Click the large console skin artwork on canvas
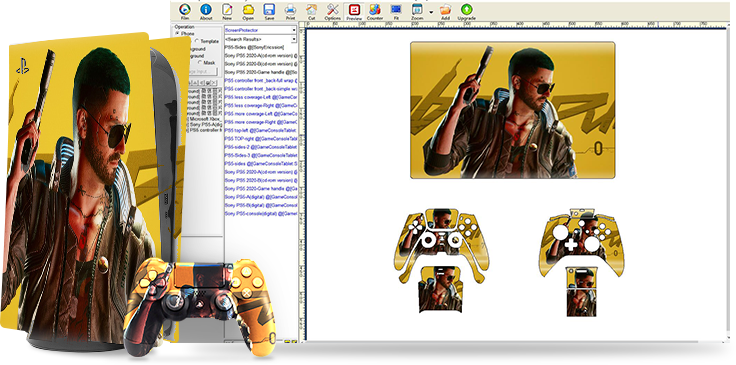Viewport: 736px width, 365px height. click(513, 110)
